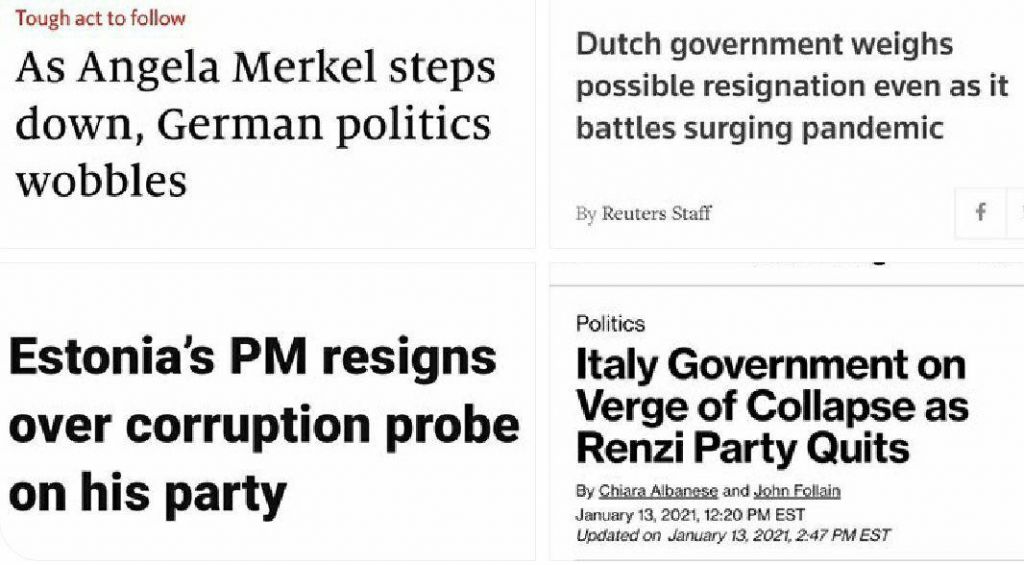Open the Estonia's PM resigns headline
The width and height of the screenshot is (1024, 565).
click(x=264, y=425)
